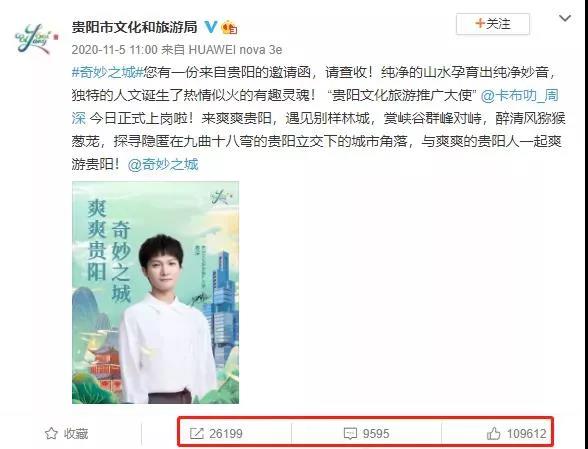Like the post with thumbs-up icon
The width and height of the screenshot is (588, 449).
point(493,433)
